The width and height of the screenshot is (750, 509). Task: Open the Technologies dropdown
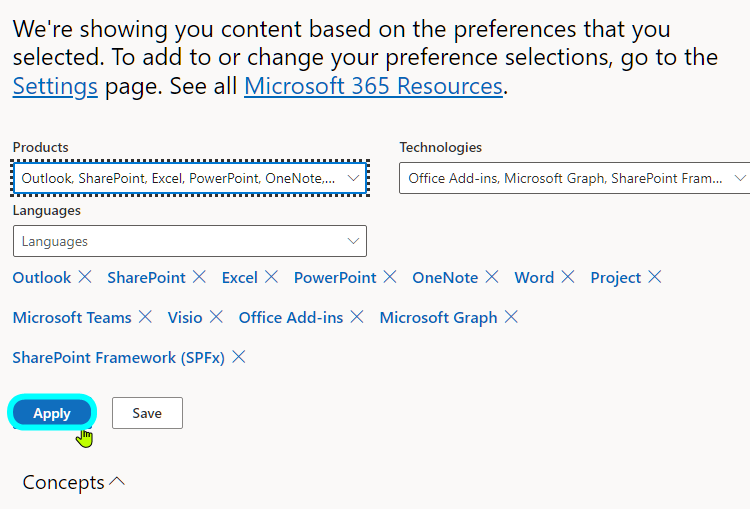574,179
